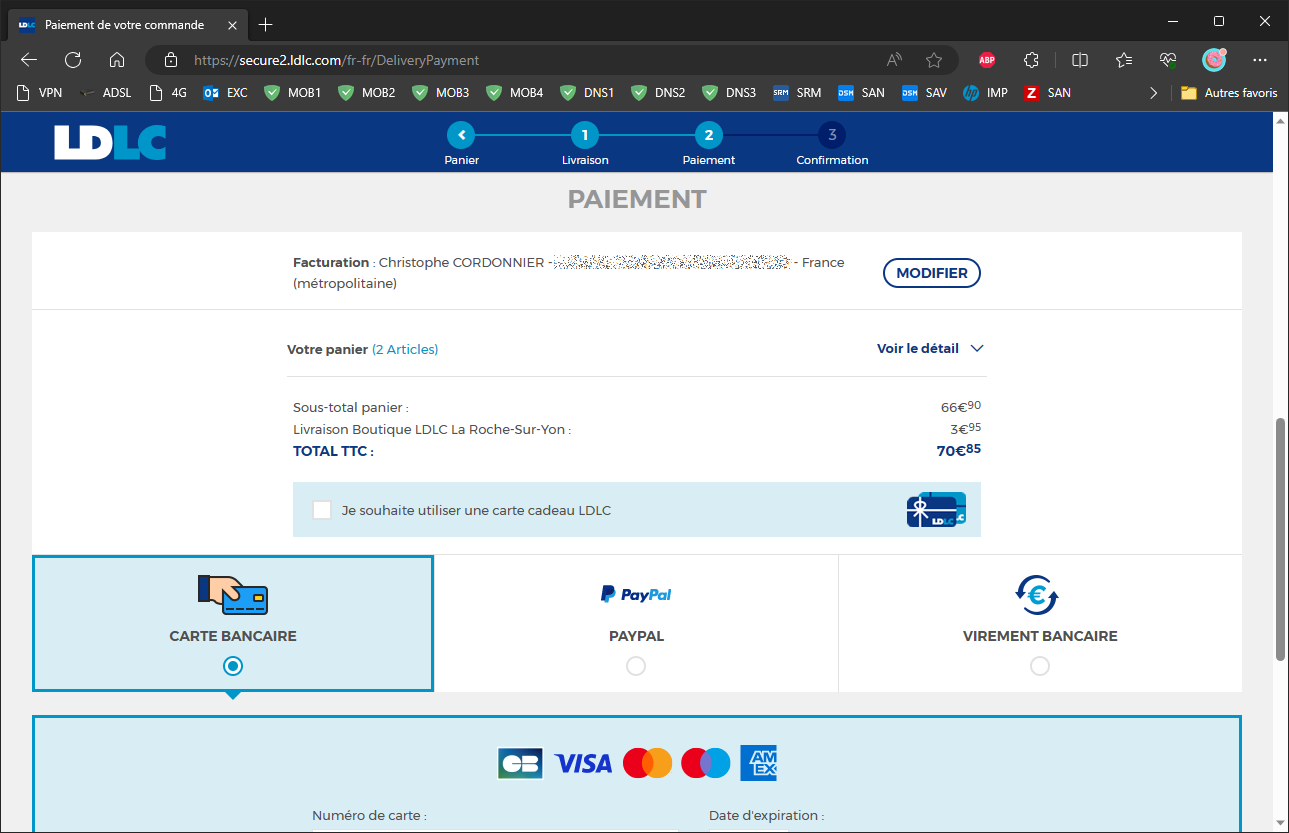This screenshot has height=833, width=1289.
Task: Open SAV bookmark
Action: point(924,93)
